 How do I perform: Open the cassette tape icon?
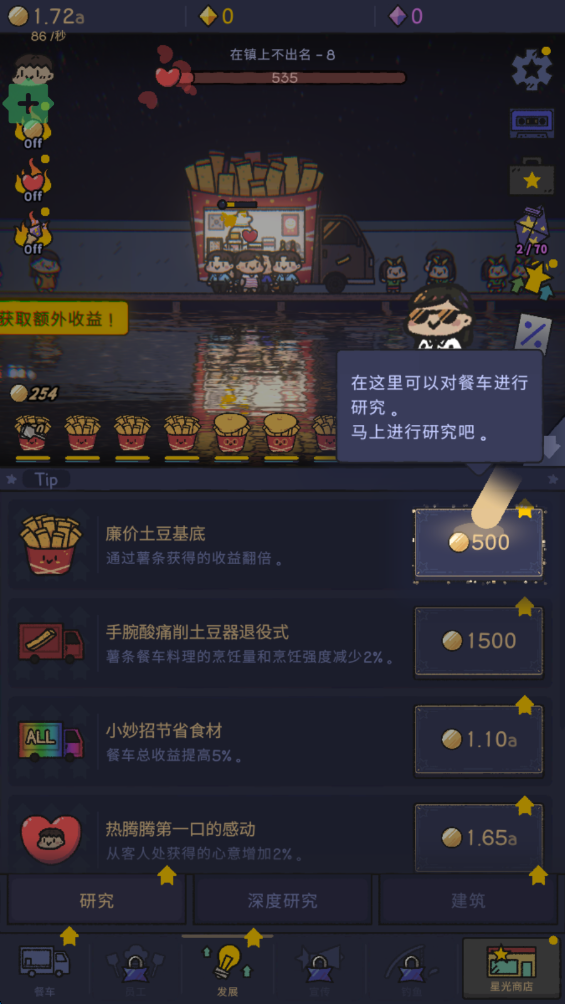[532, 122]
